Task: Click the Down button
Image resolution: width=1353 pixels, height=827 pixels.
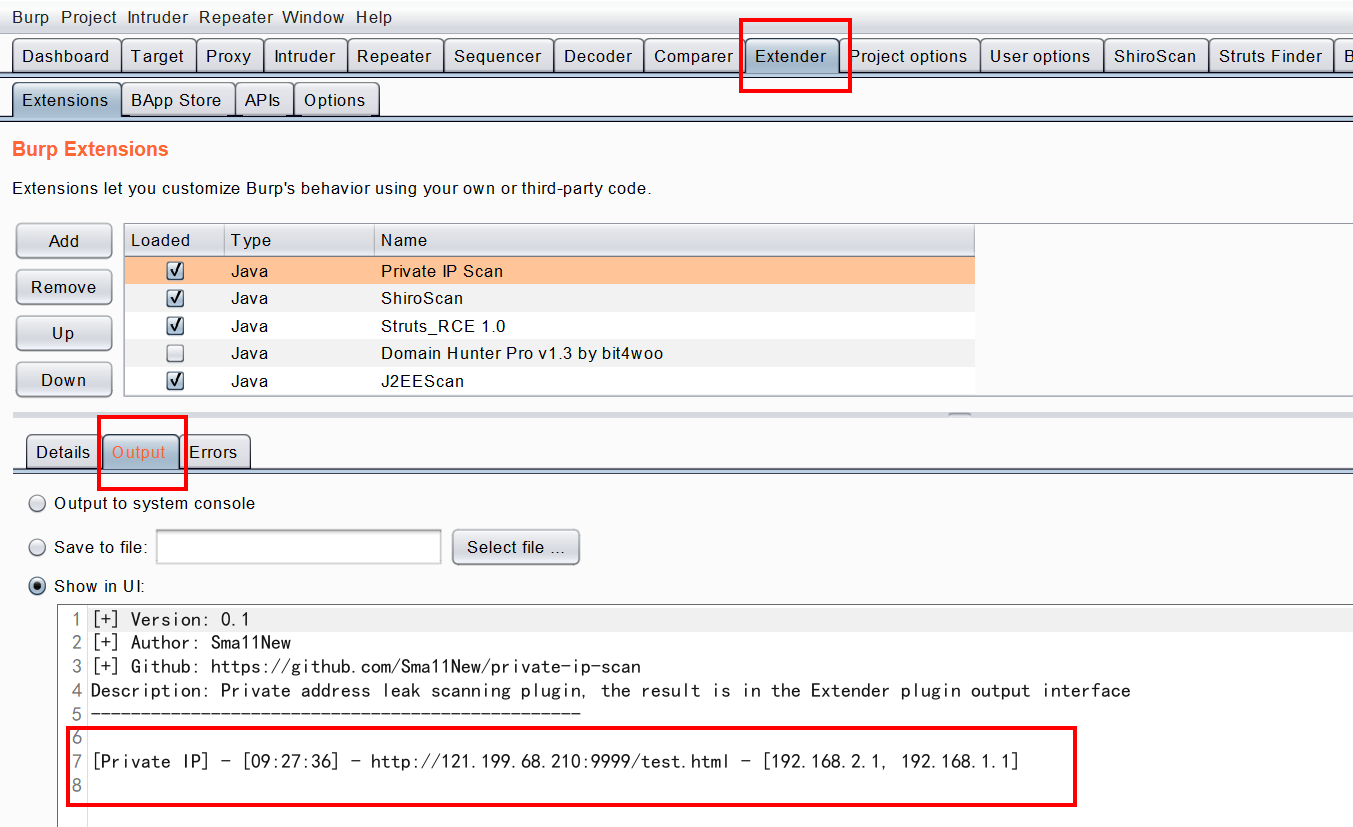Action: pos(64,380)
